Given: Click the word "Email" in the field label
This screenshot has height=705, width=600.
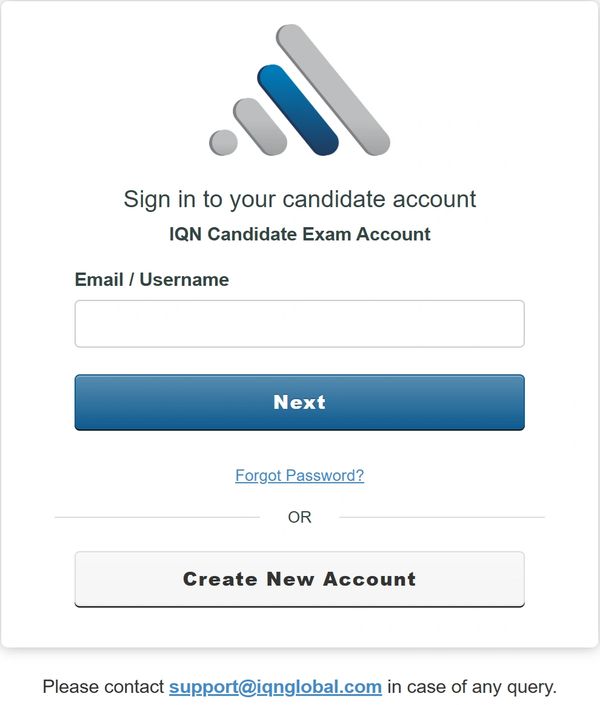Looking at the screenshot, I should [99, 280].
